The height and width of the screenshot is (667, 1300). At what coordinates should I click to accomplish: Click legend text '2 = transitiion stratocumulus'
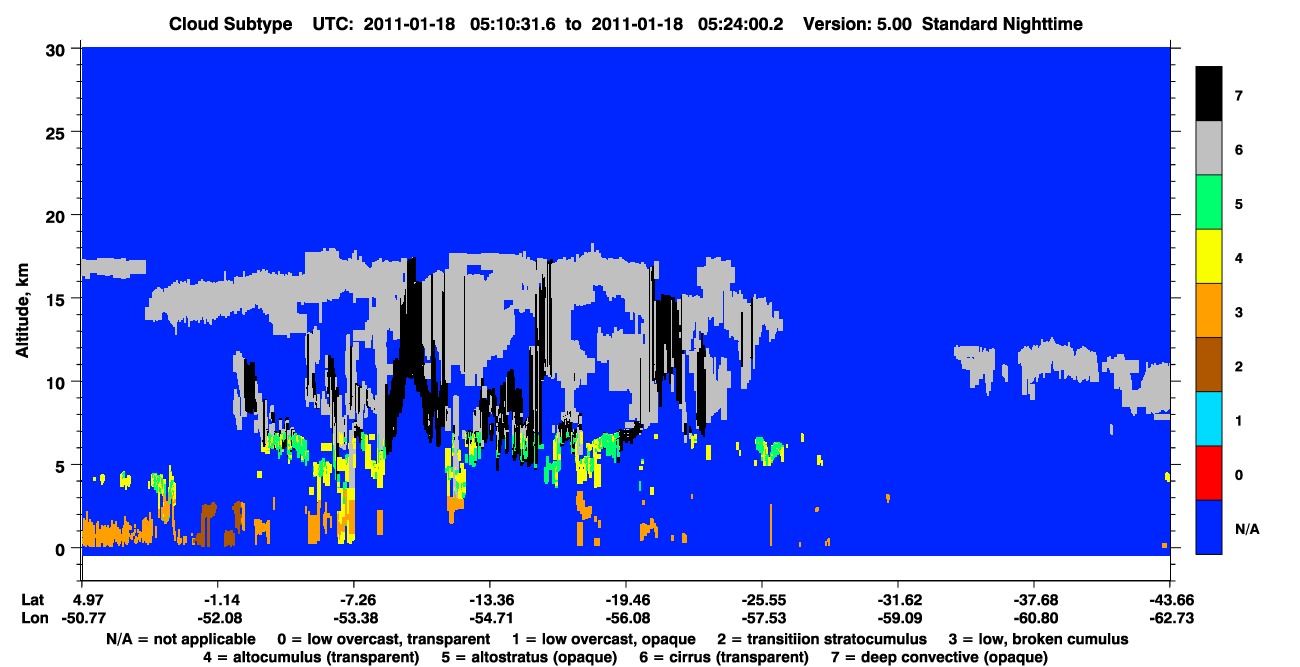[x=822, y=639]
